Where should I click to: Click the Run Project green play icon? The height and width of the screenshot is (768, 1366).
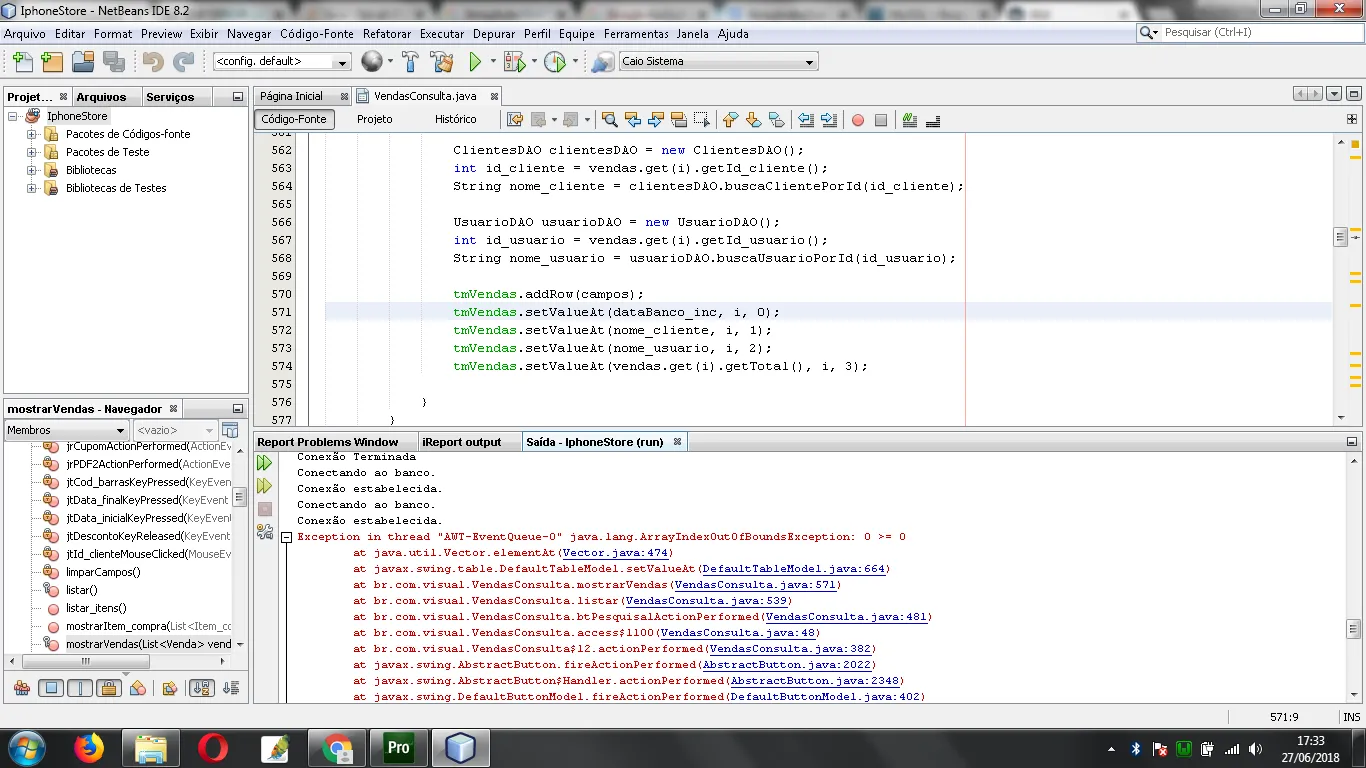click(x=475, y=62)
